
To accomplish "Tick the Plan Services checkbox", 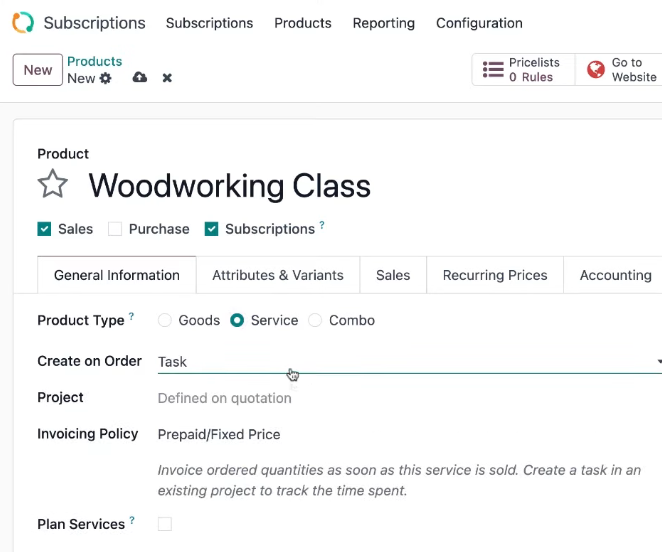I will pyautogui.click(x=165, y=524).
